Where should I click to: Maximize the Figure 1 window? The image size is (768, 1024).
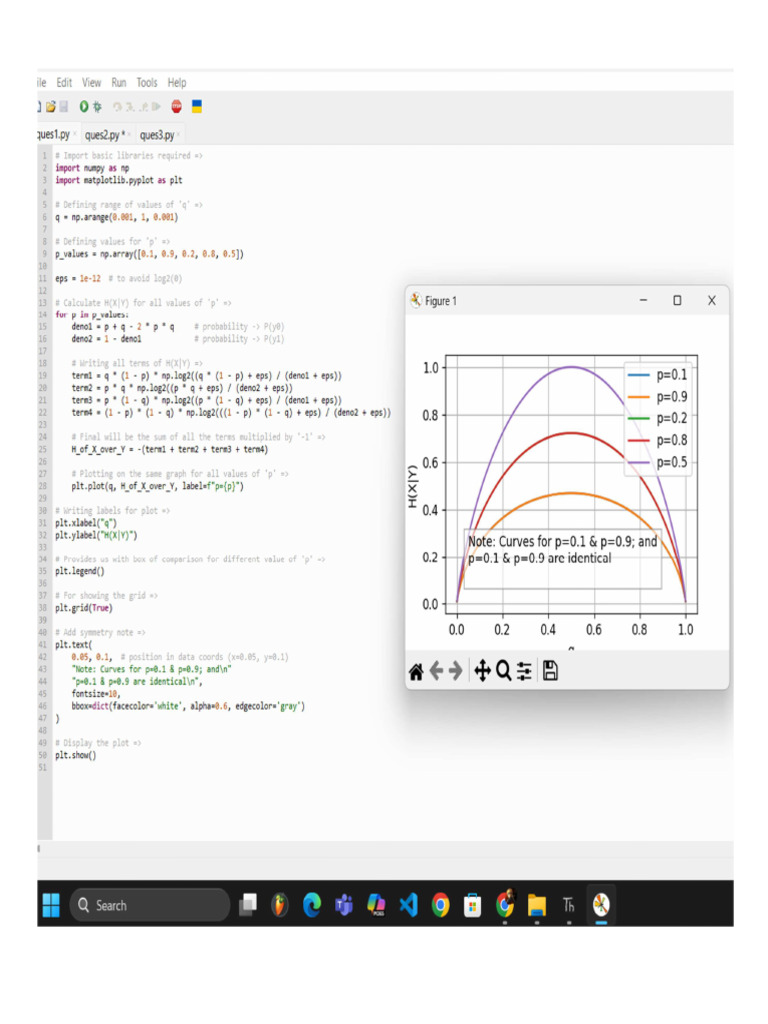tap(677, 300)
